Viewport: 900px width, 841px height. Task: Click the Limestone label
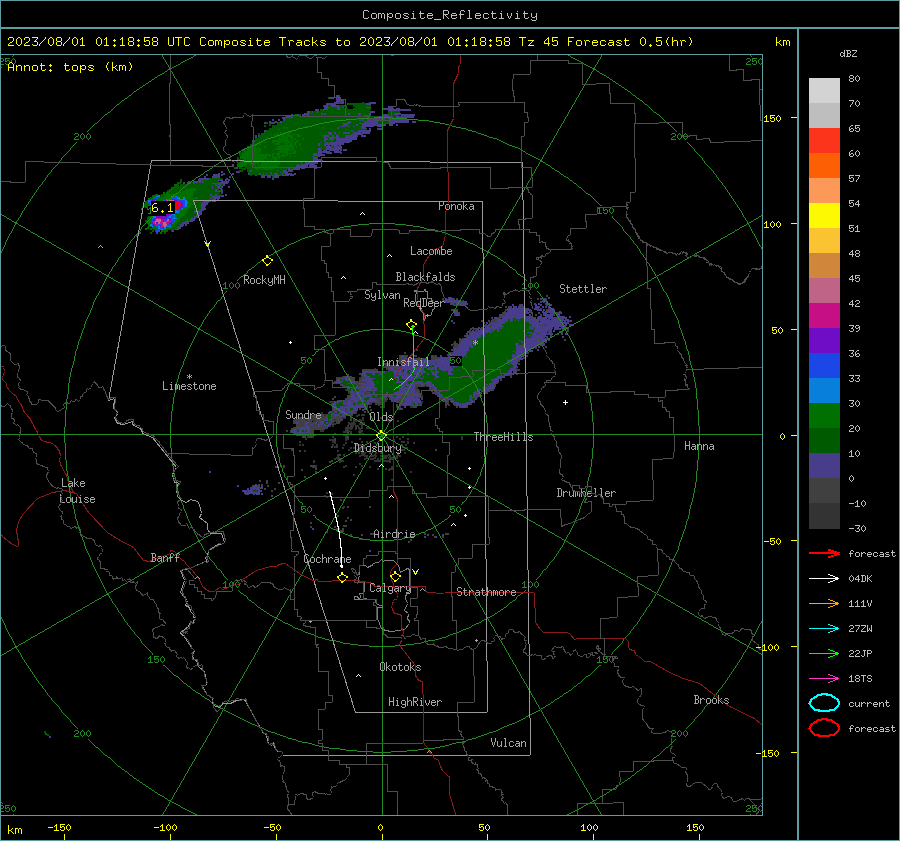(189, 386)
